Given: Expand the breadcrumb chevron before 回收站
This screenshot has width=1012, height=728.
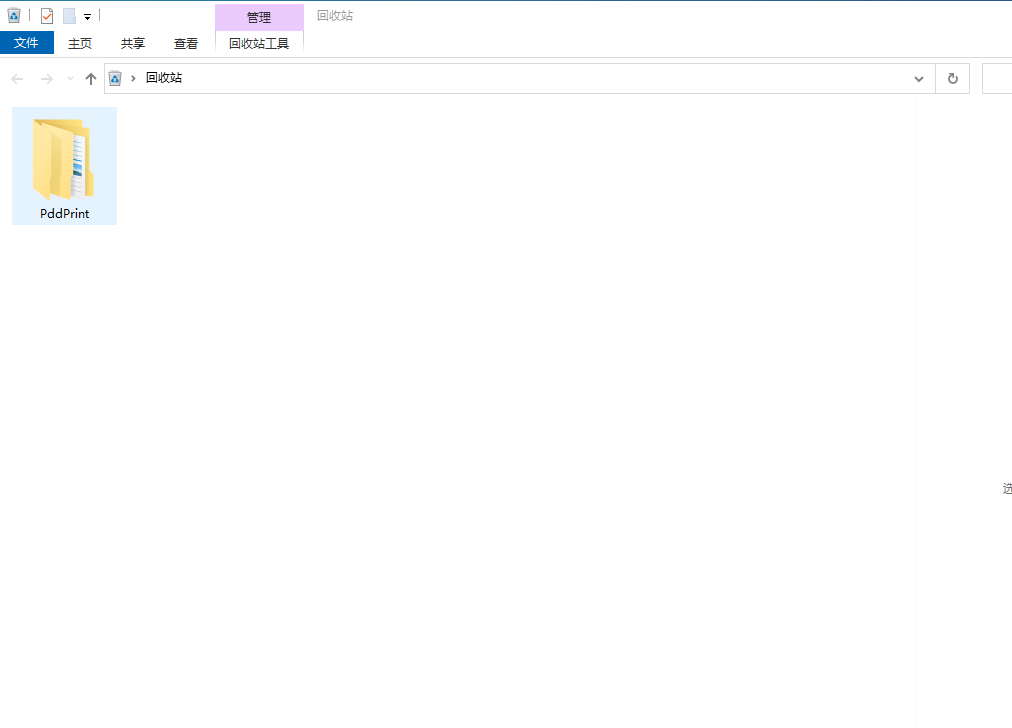Looking at the screenshot, I should [x=133, y=78].
